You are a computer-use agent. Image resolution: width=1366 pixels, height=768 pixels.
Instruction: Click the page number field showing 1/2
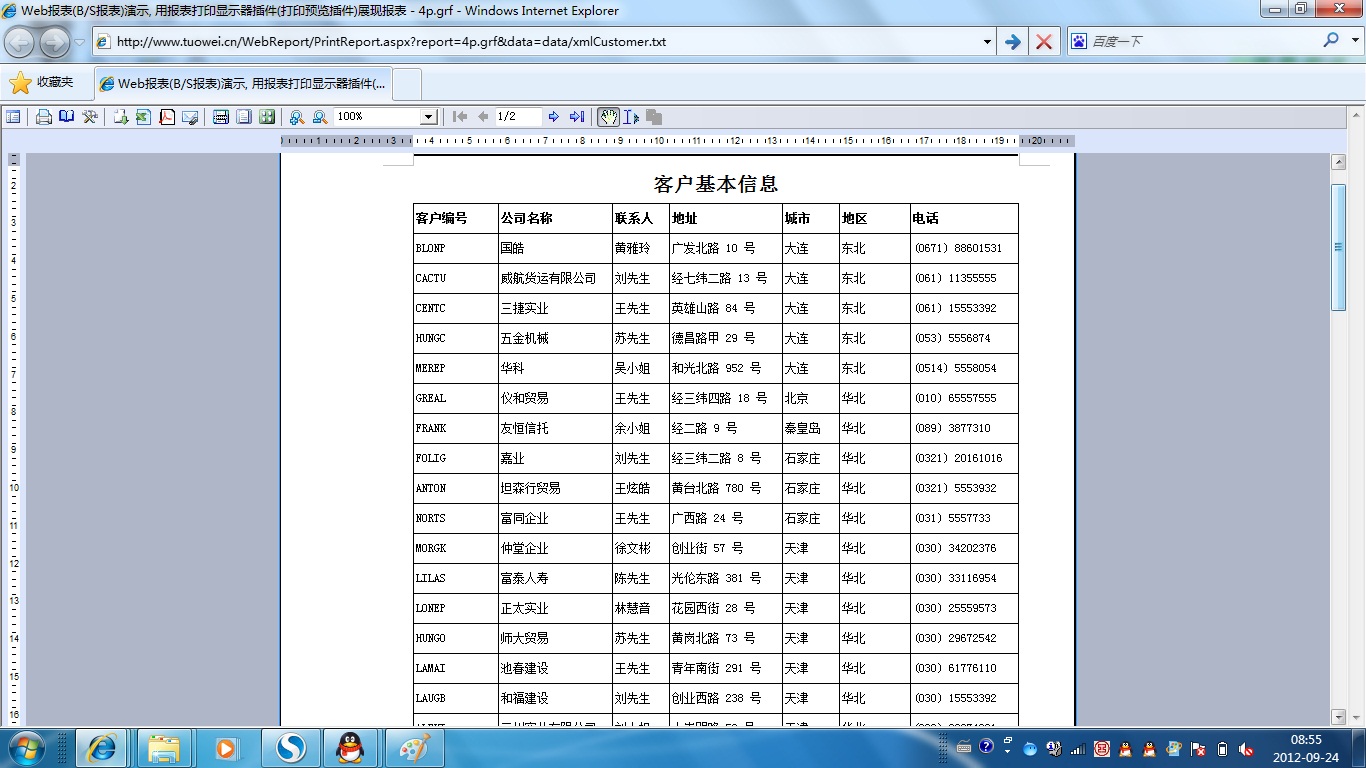(x=518, y=117)
